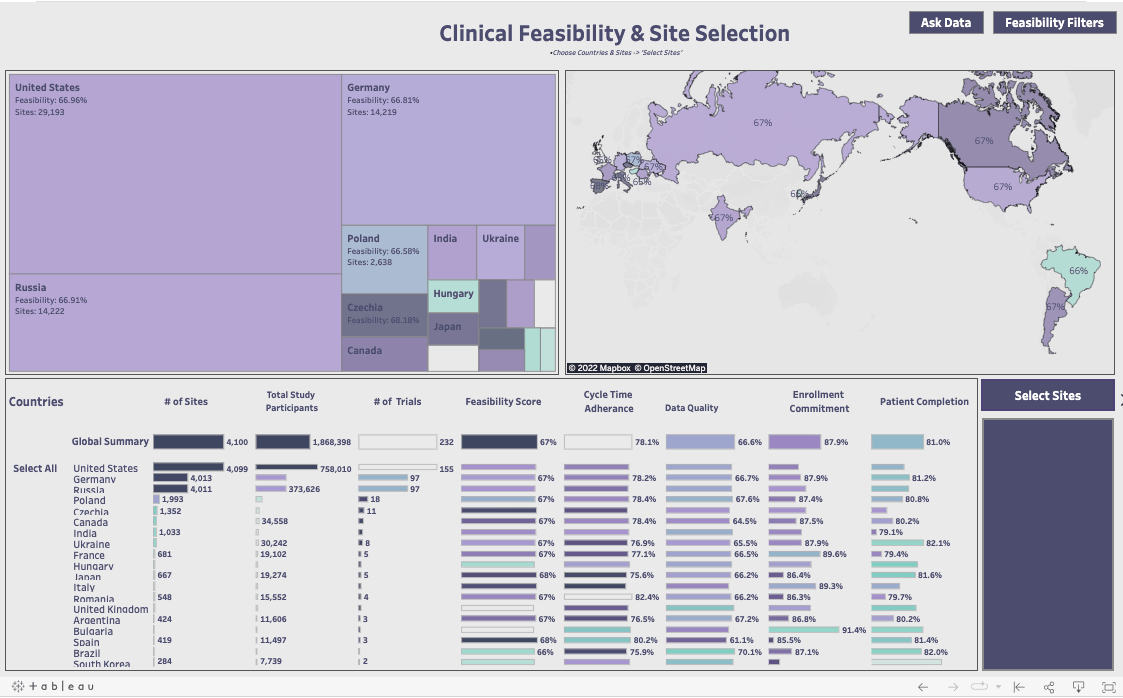Click the 'Data Quality' column header
The width and height of the screenshot is (1123, 698).
(691, 407)
